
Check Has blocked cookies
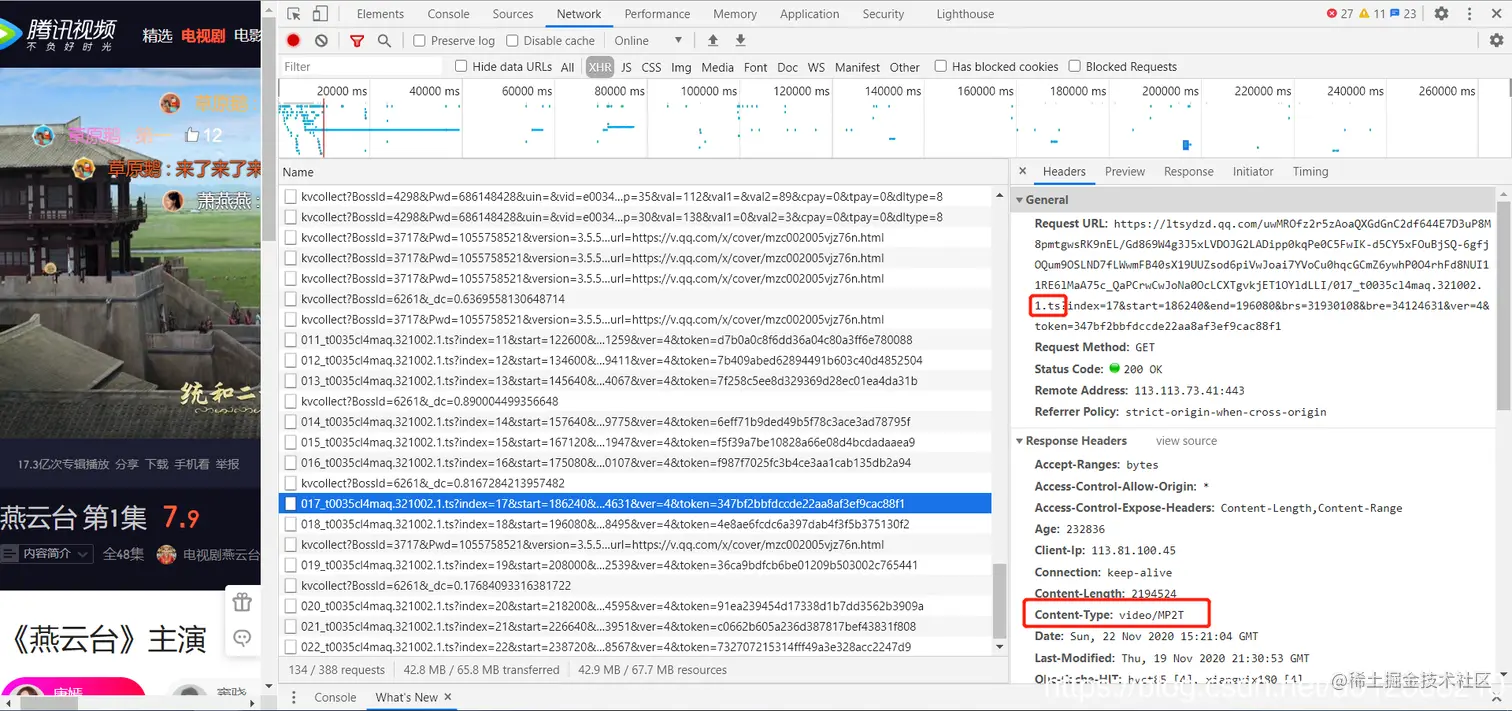click(941, 66)
